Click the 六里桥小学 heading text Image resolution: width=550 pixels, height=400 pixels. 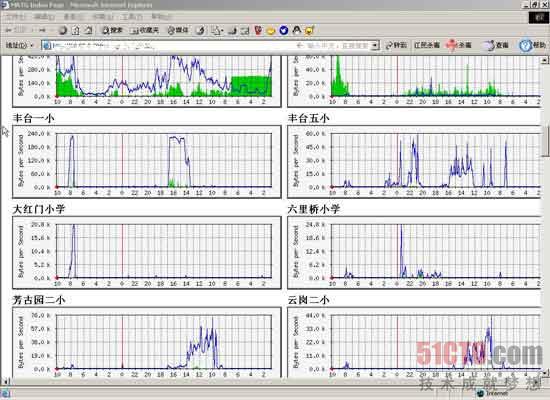pos(314,209)
